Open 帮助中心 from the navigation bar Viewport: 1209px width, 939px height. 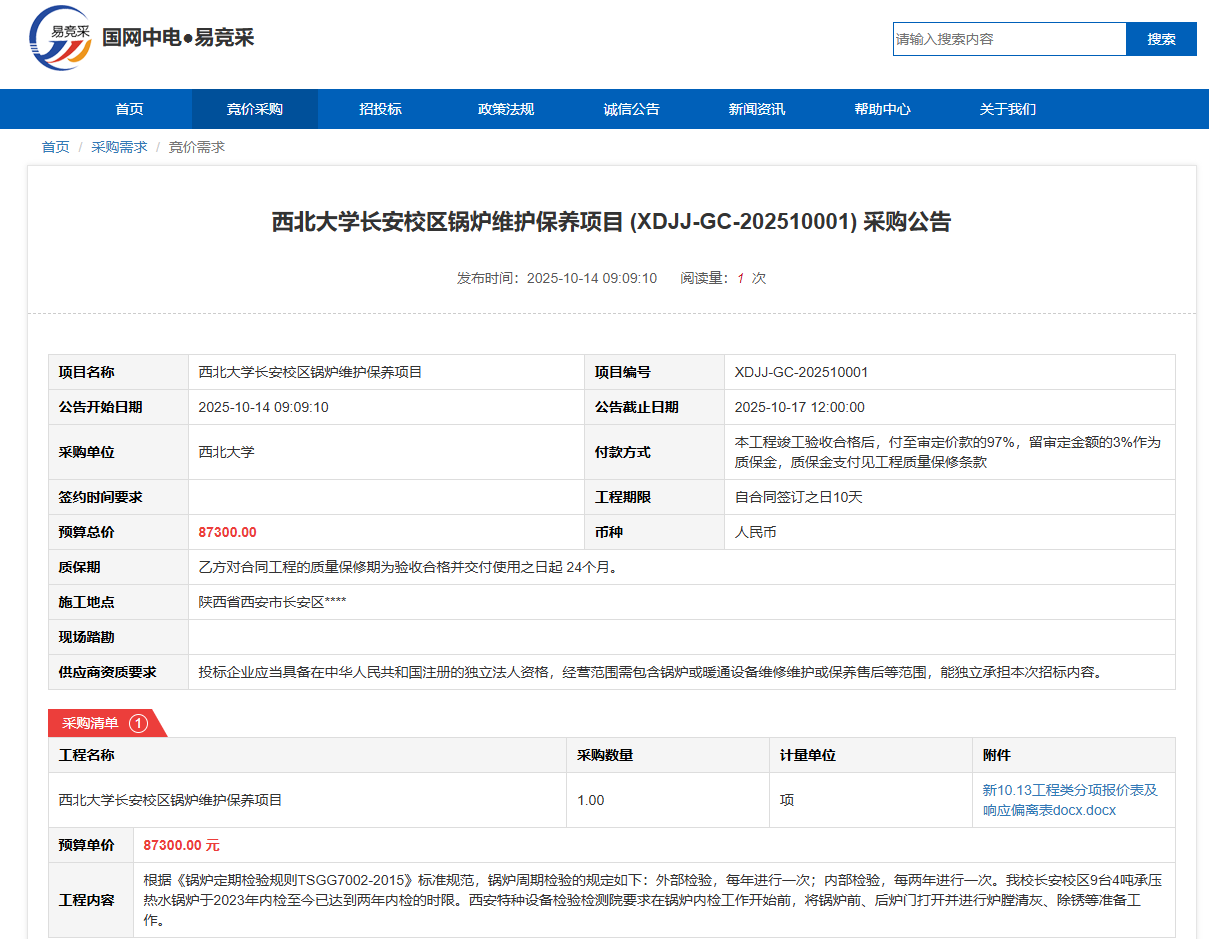882,109
